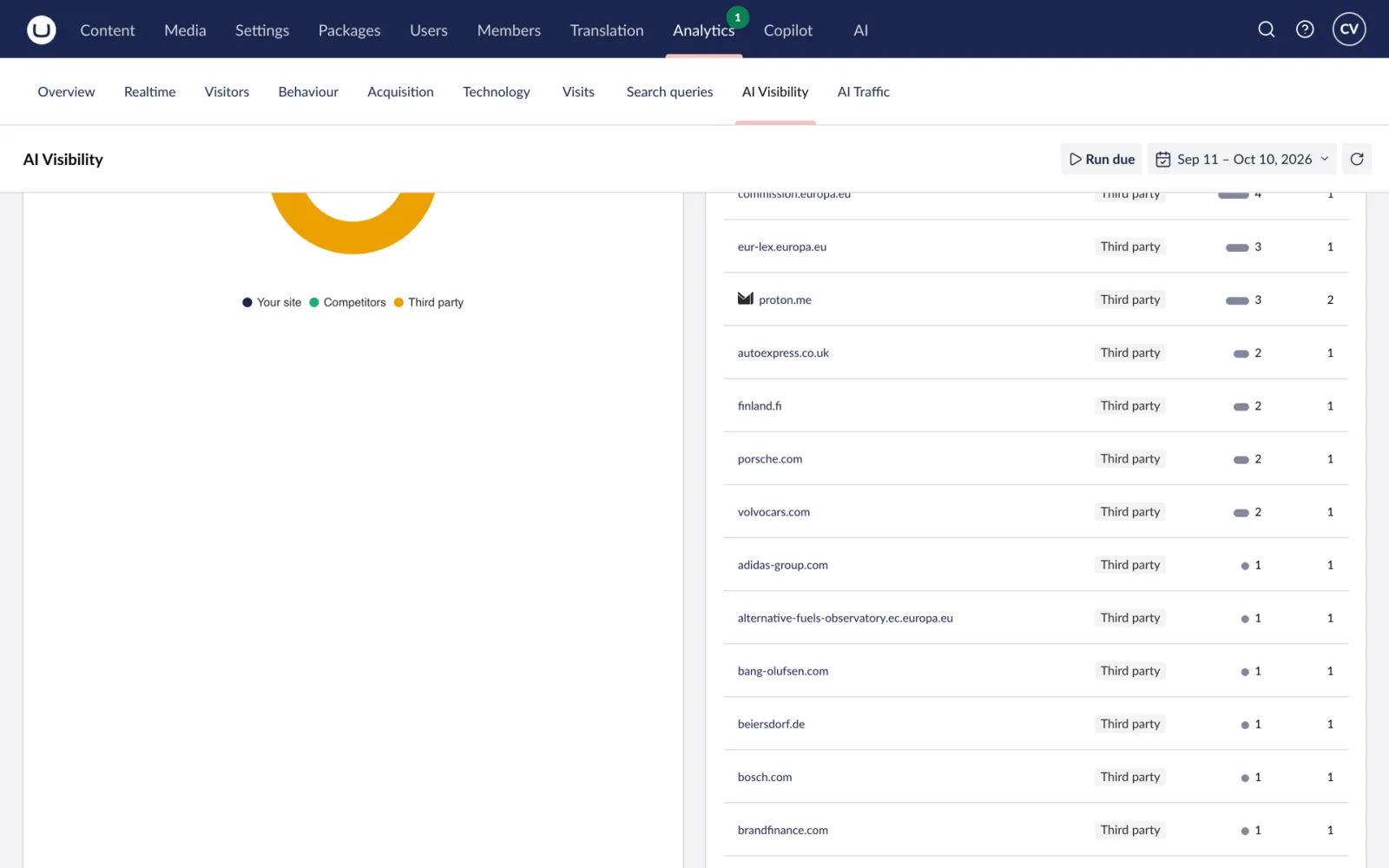Select the autoexpress.co.uk row
1389x868 pixels.
pyautogui.click(x=1035, y=352)
